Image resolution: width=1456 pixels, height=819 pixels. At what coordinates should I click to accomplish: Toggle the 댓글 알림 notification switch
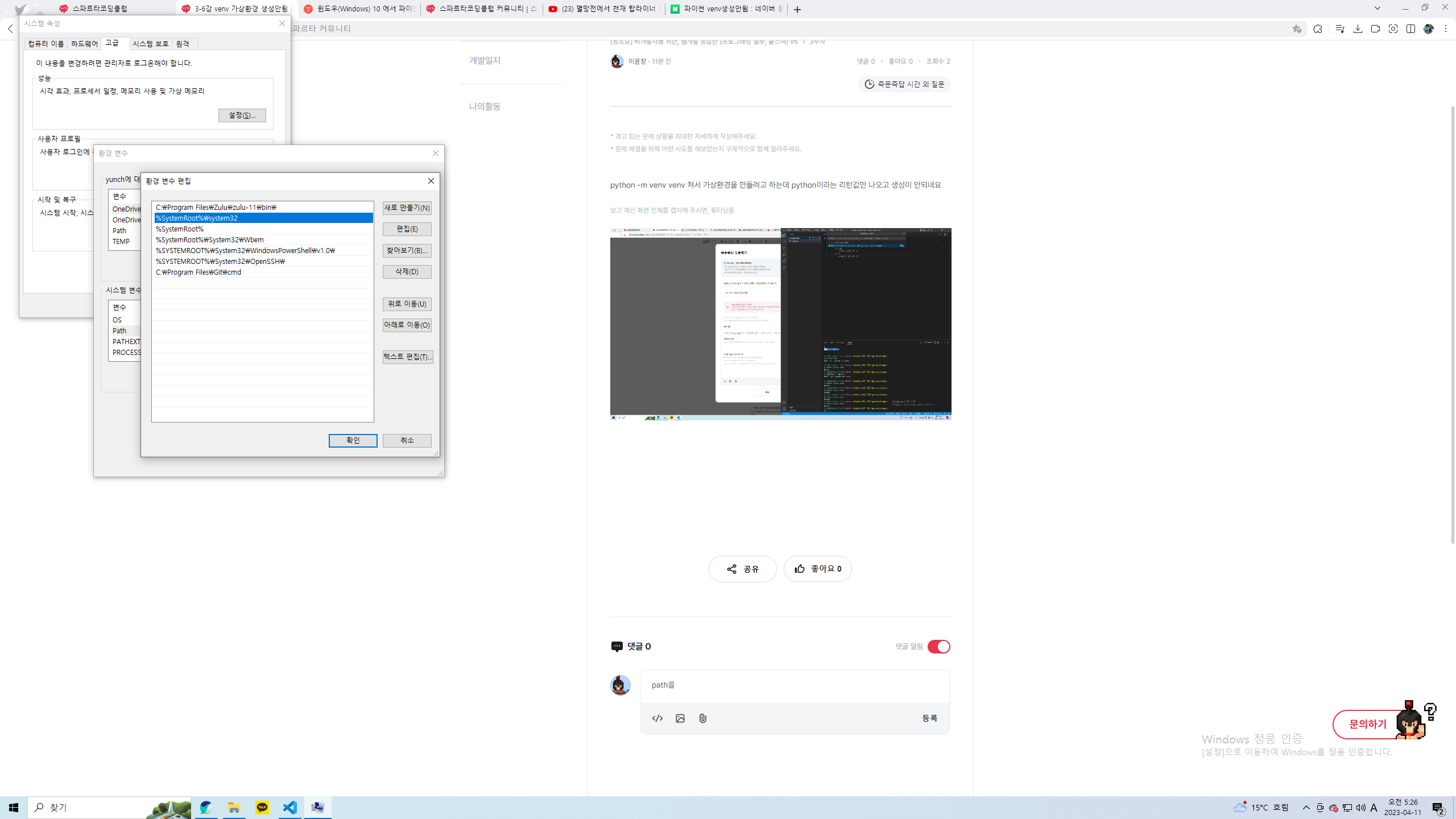pos(938,647)
